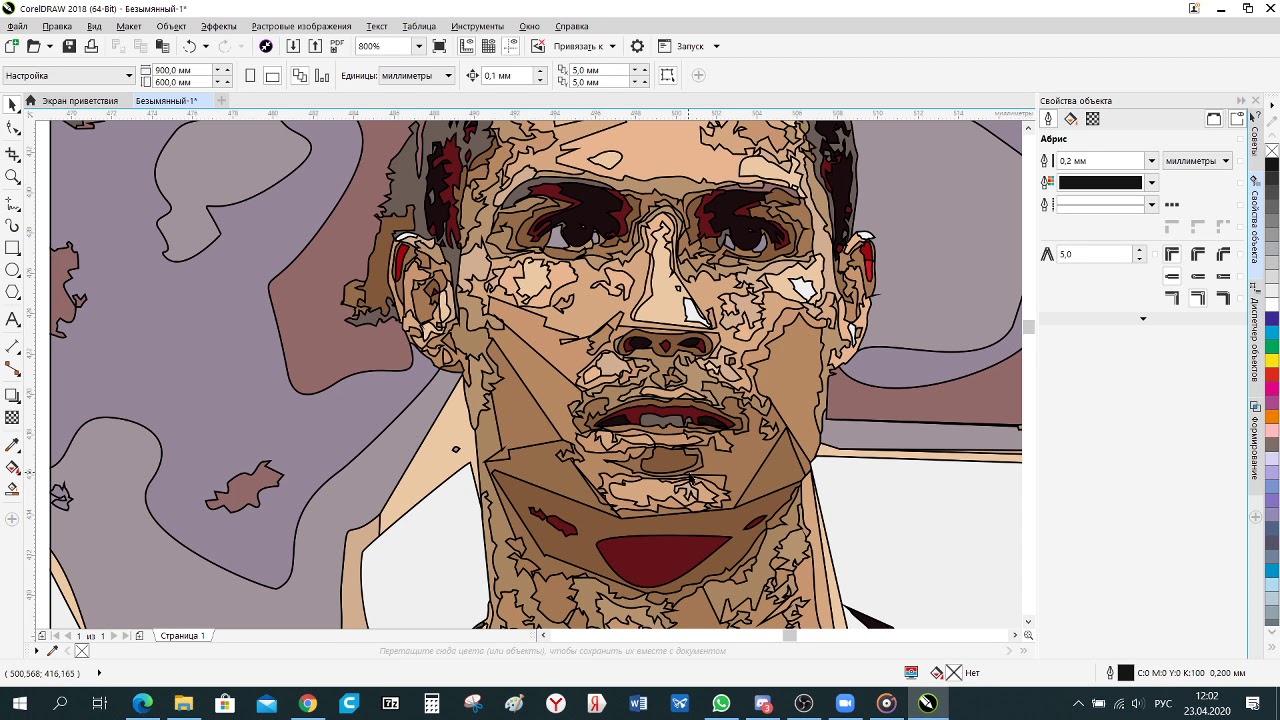Open the outline color dropdown
The height and width of the screenshot is (720, 1280).
pyautogui.click(x=1151, y=183)
